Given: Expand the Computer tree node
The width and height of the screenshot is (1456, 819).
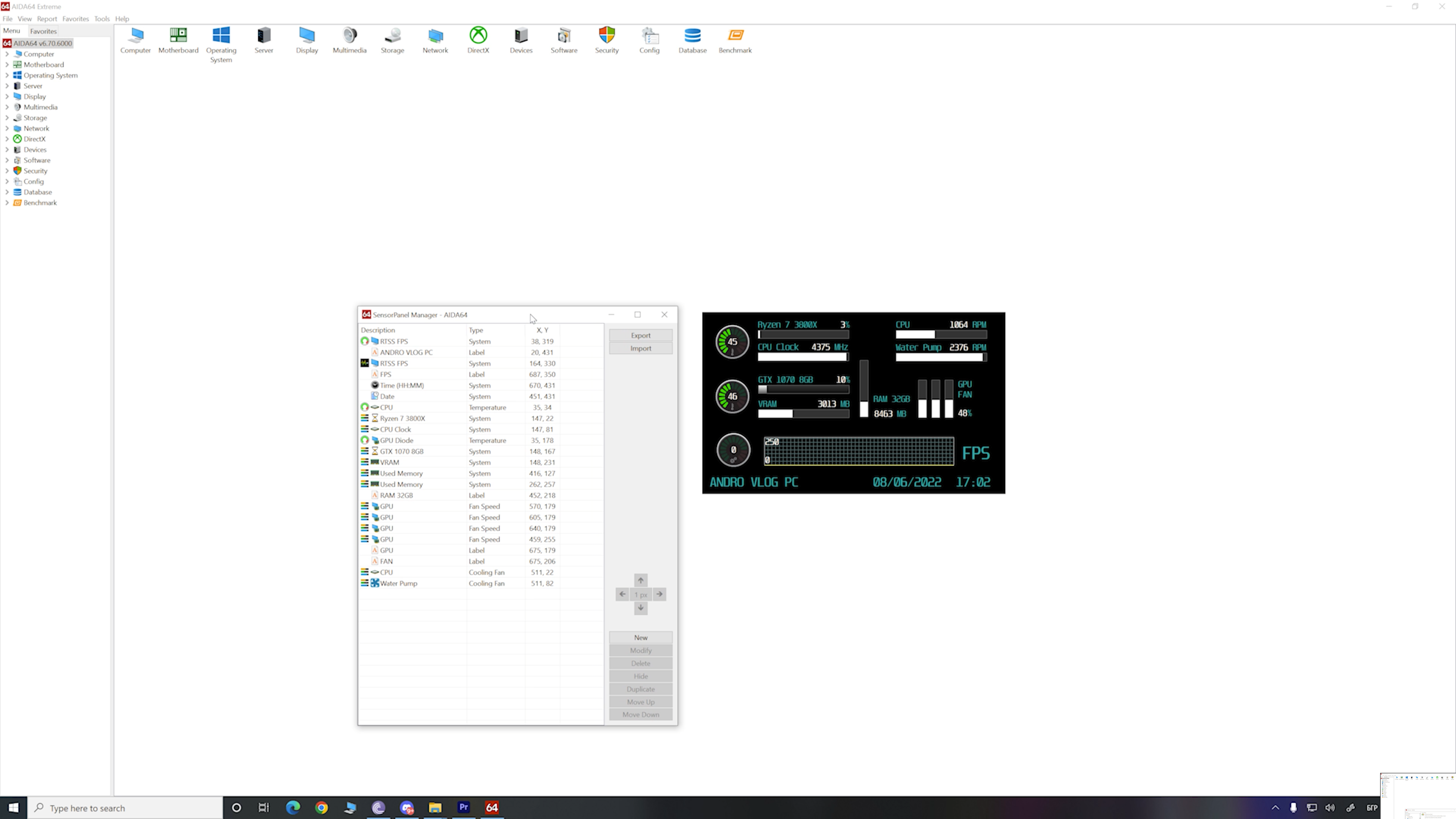Looking at the screenshot, I should pos(7,54).
